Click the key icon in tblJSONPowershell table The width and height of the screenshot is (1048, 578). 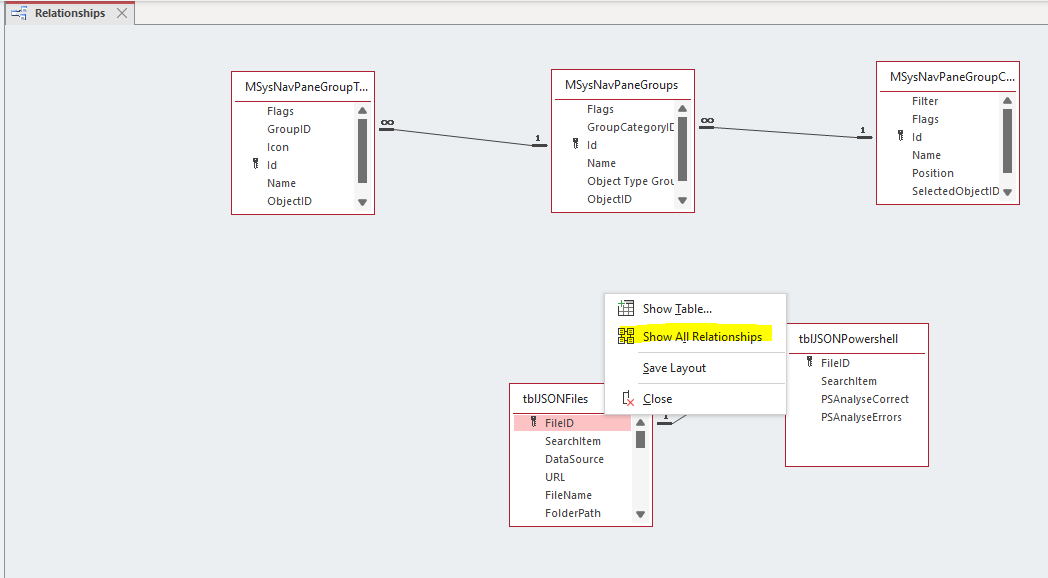point(809,362)
